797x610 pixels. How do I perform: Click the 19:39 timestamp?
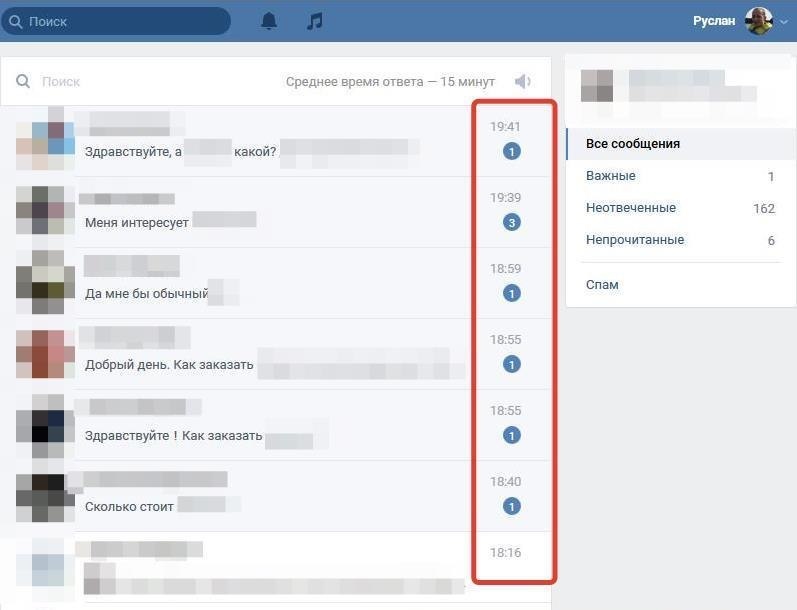pos(505,198)
